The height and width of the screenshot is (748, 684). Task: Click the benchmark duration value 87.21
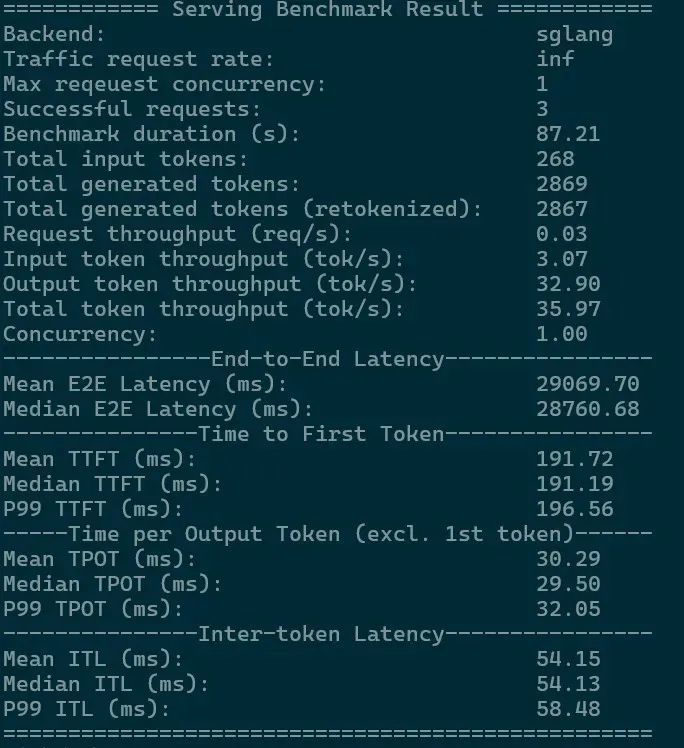pyautogui.click(x=568, y=134)
